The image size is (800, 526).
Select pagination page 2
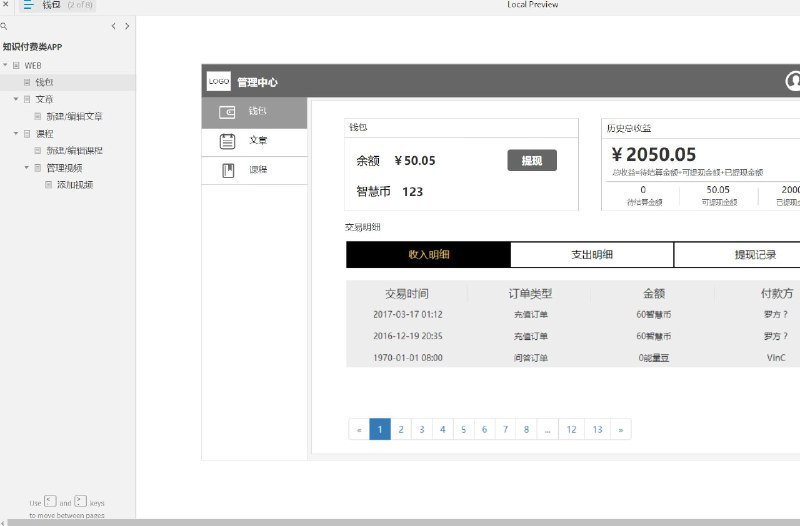pyautogui.click(x=401, y=430)
